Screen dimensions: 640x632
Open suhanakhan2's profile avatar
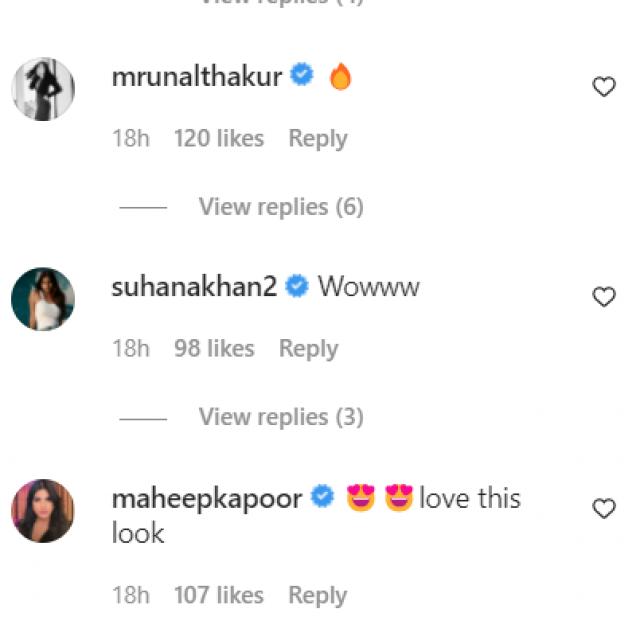click(x=43, y=299)
